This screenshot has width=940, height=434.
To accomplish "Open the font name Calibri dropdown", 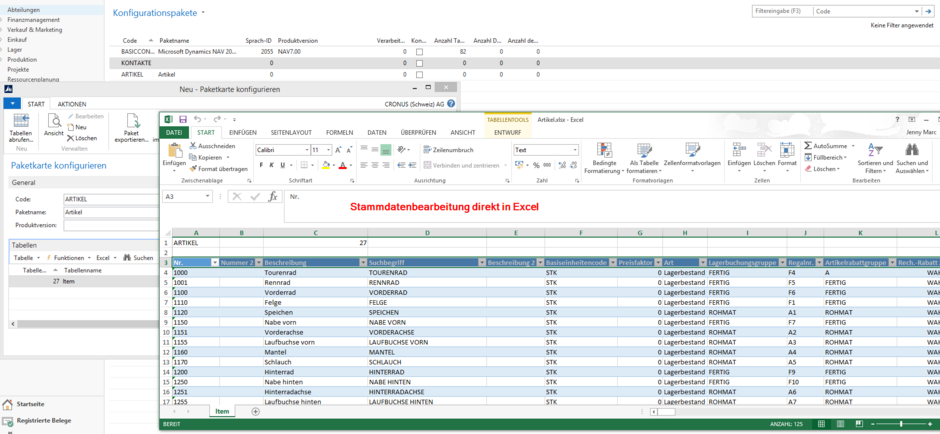I will [x=307, y=150].
